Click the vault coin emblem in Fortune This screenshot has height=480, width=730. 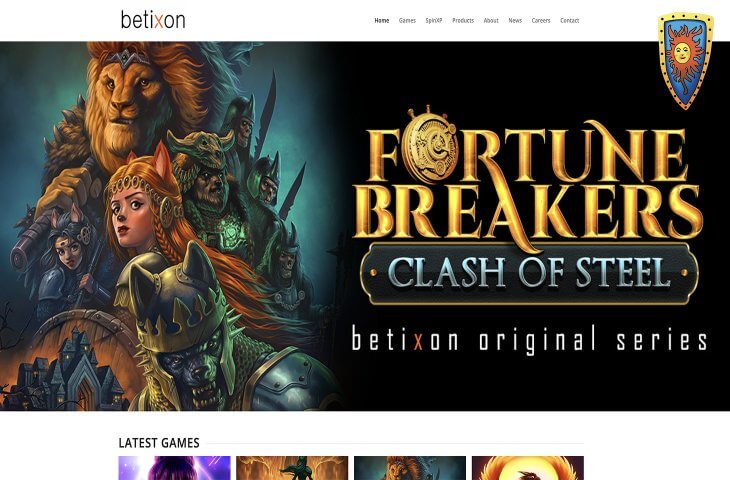[x=427, y=143]
